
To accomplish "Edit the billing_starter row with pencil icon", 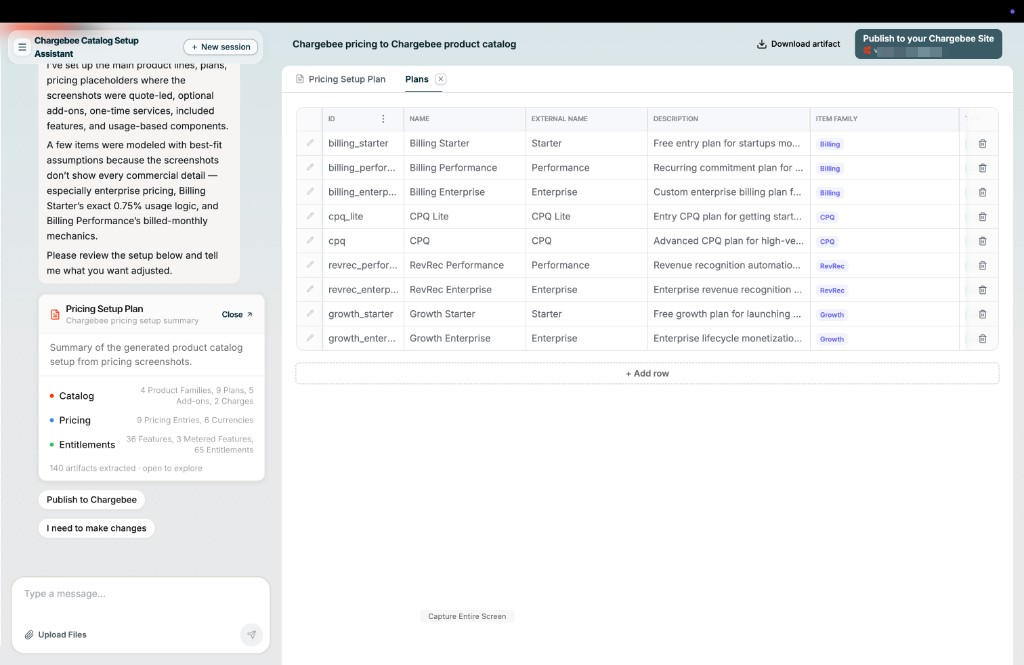I will (x=310, y=143).
